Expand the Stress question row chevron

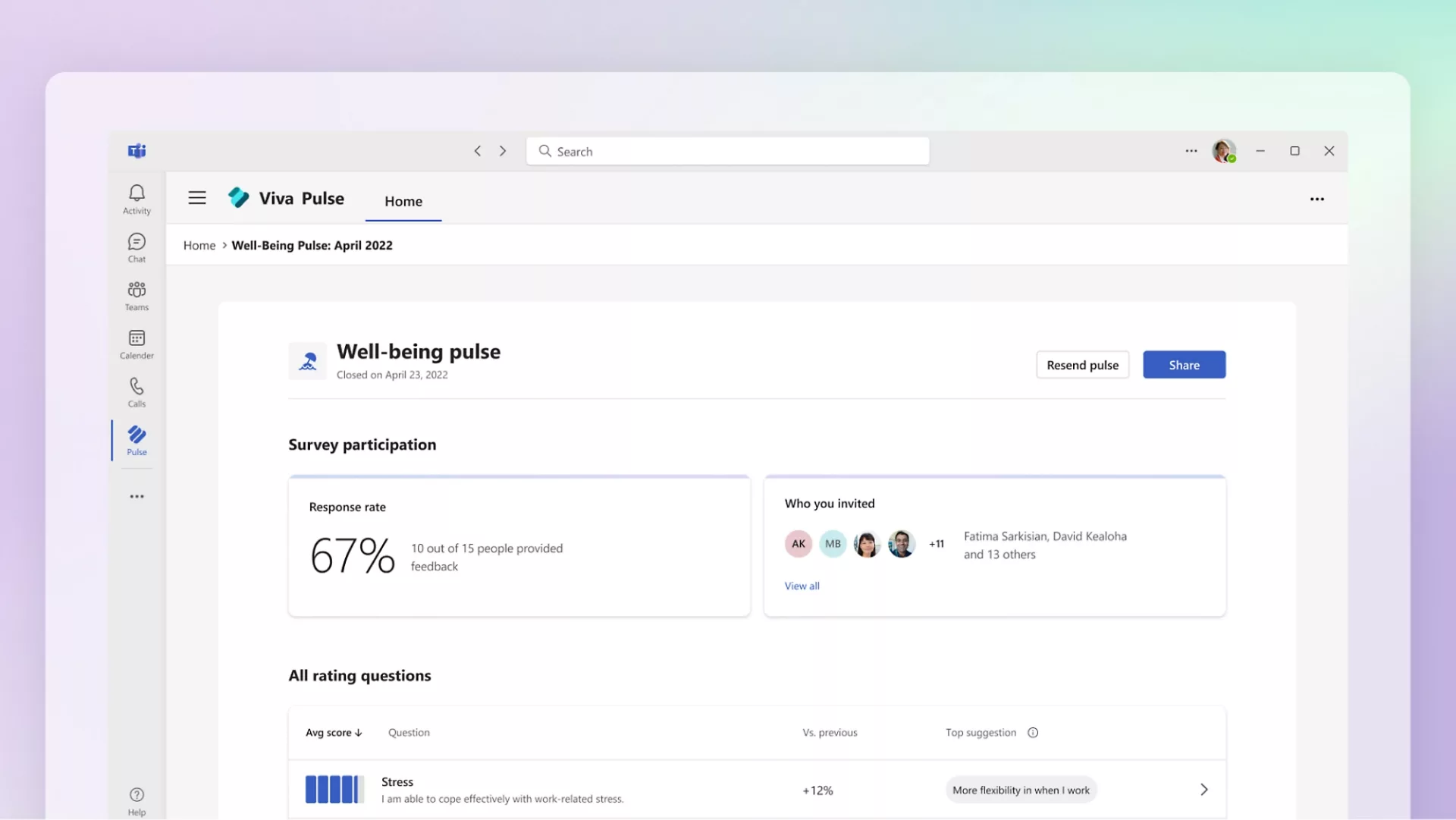point(1204,790)
